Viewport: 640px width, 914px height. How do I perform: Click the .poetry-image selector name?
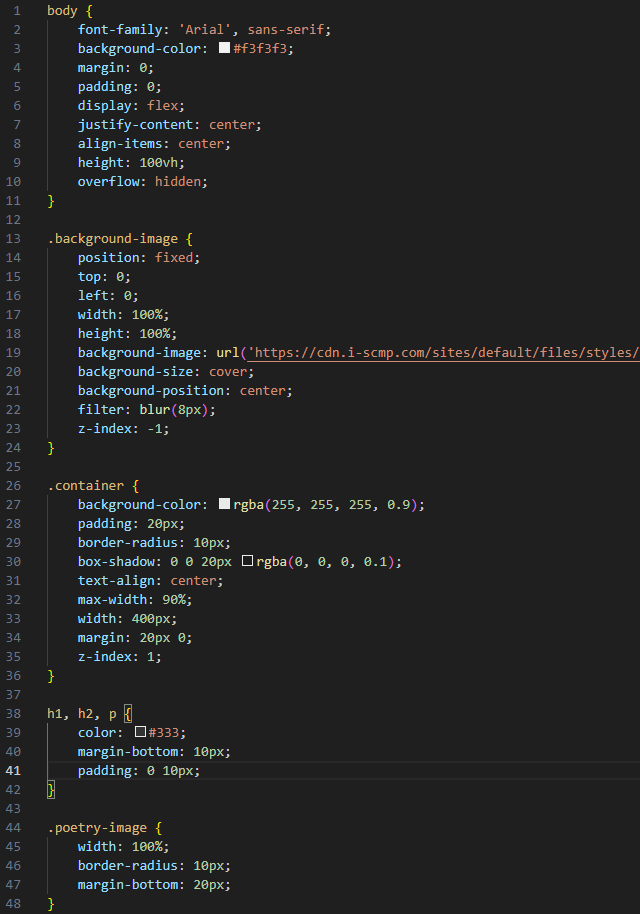tap(100, 828)
